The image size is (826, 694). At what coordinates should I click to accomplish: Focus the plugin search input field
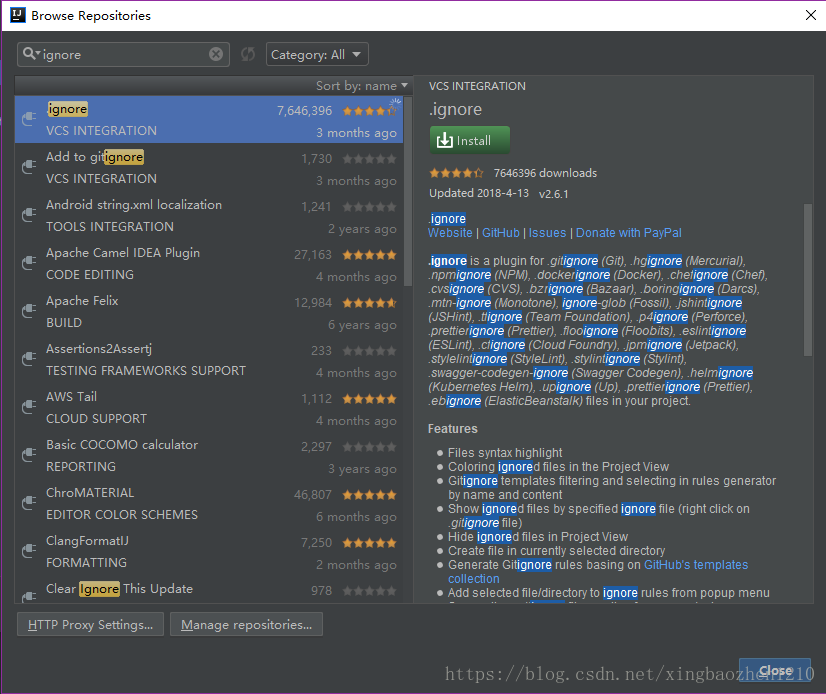124,54
